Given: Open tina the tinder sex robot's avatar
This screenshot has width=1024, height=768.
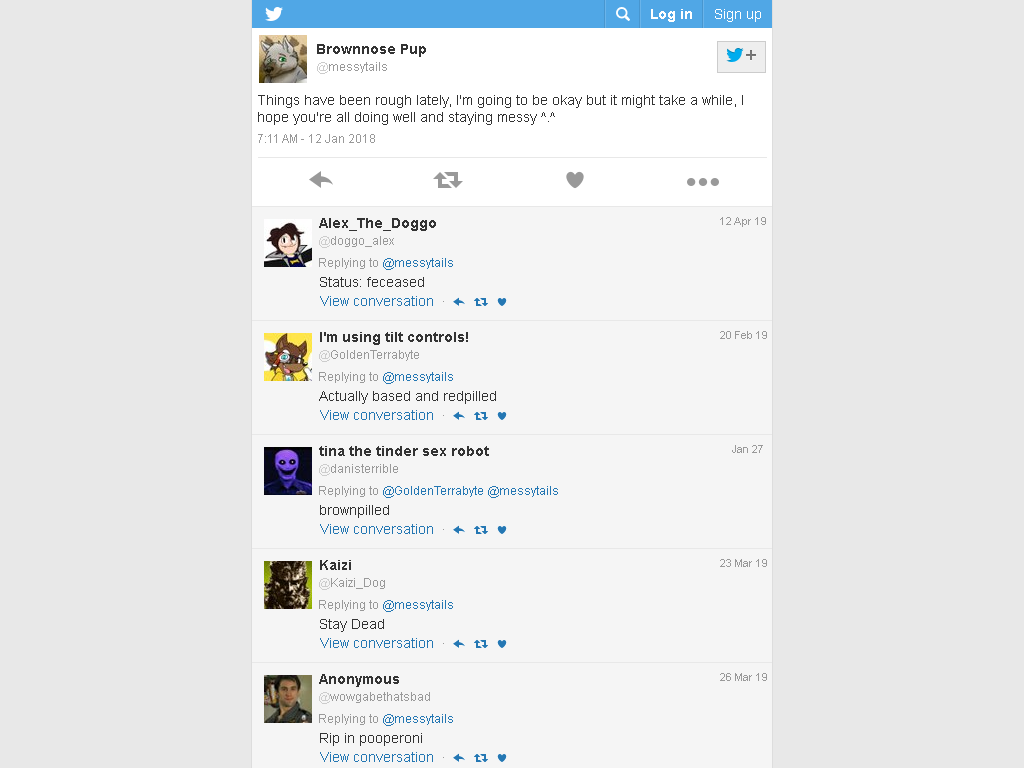Looking at the screenshot, I should coord(288,471).
